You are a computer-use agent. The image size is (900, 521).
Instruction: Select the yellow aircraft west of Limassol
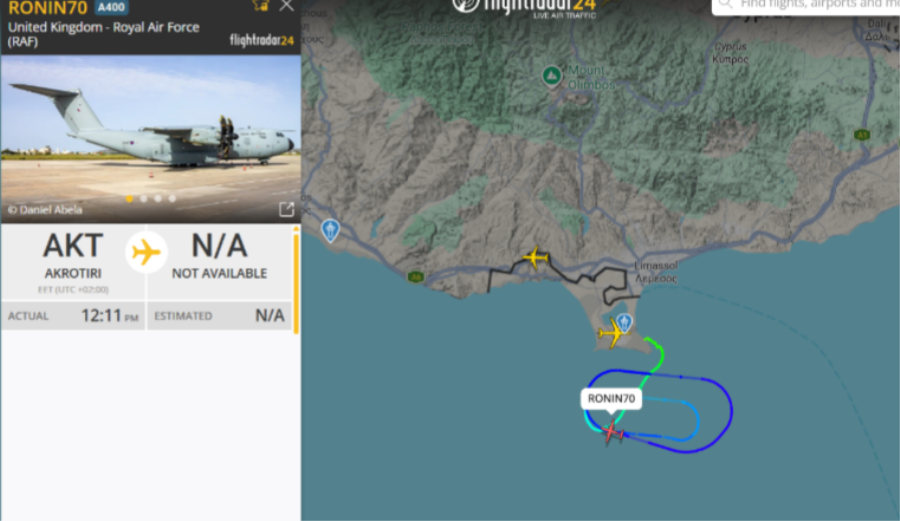click(x=536, y=257)
